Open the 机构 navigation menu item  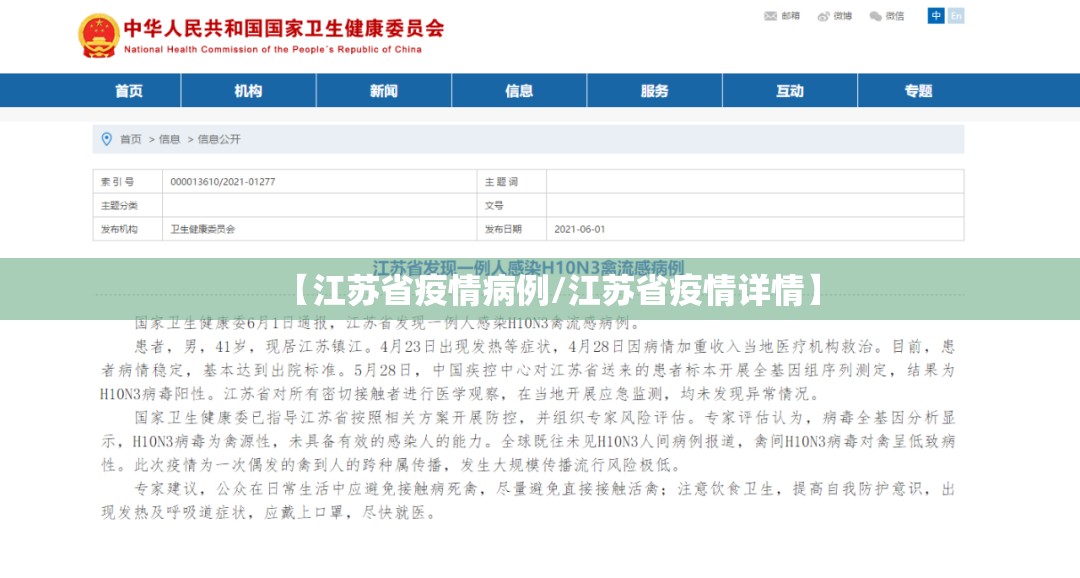pyautogui.click(x=248, y=91)
